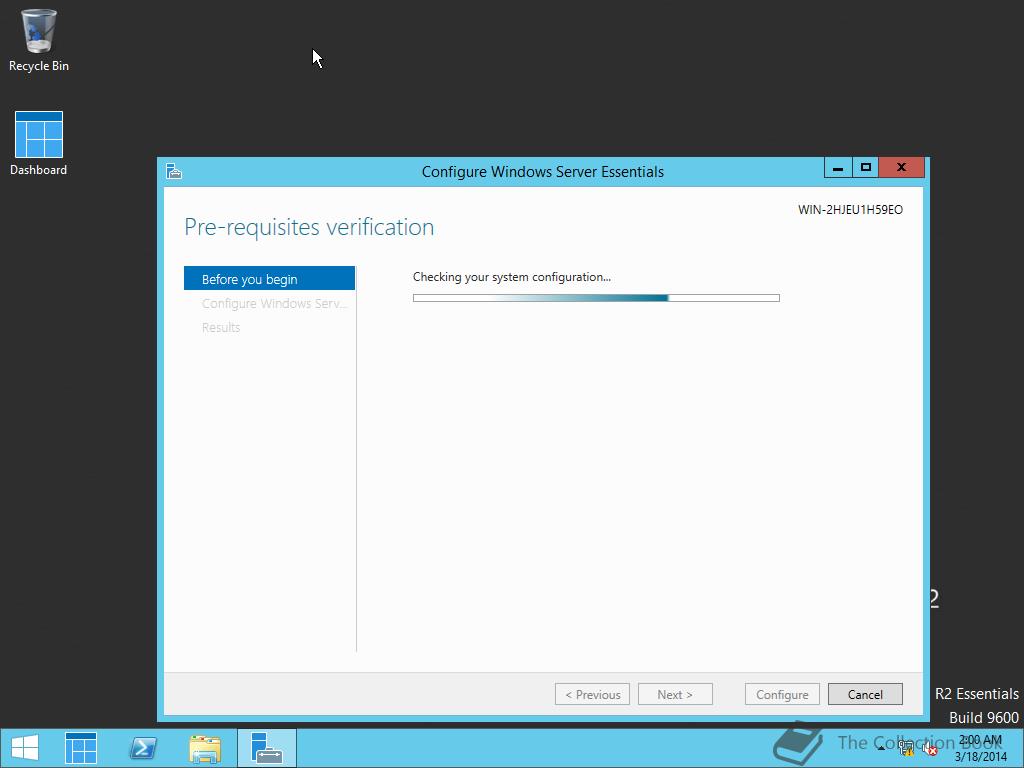Screen dimensions: 1024x768
Task: Select the Results step
Action: [x=221, y=327]
